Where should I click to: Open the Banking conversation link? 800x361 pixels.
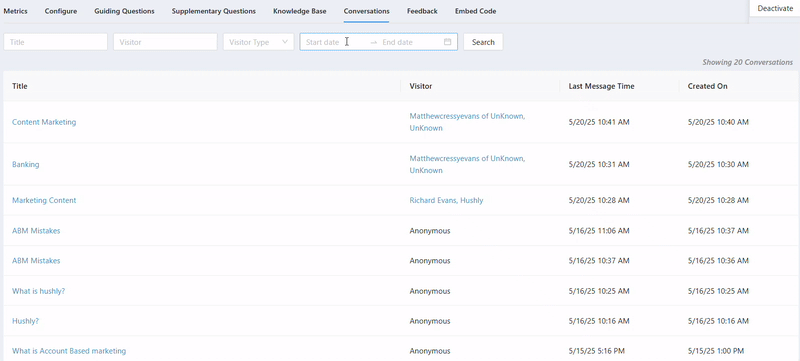coord(26,164)
